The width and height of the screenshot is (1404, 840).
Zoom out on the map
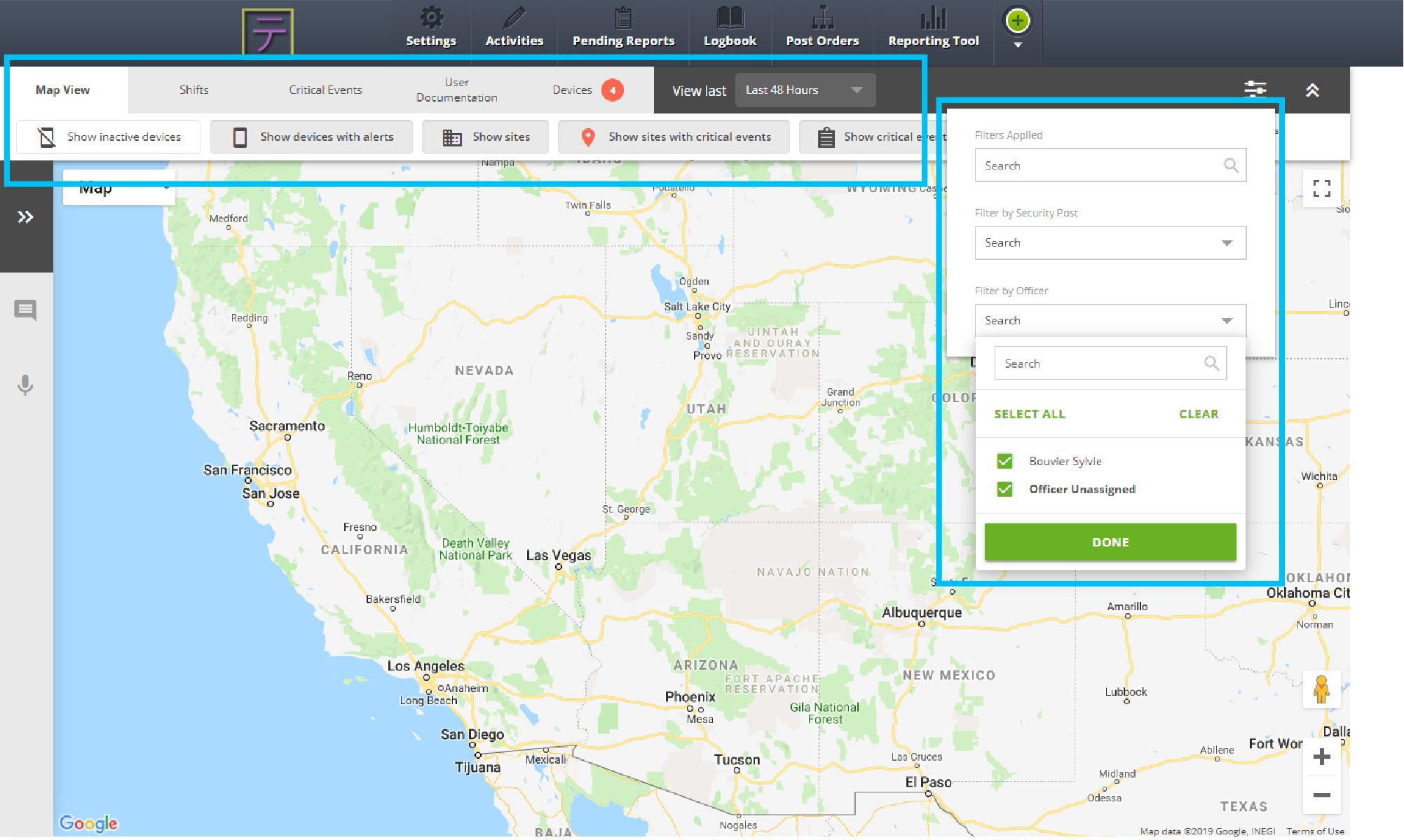(1321, 795)
